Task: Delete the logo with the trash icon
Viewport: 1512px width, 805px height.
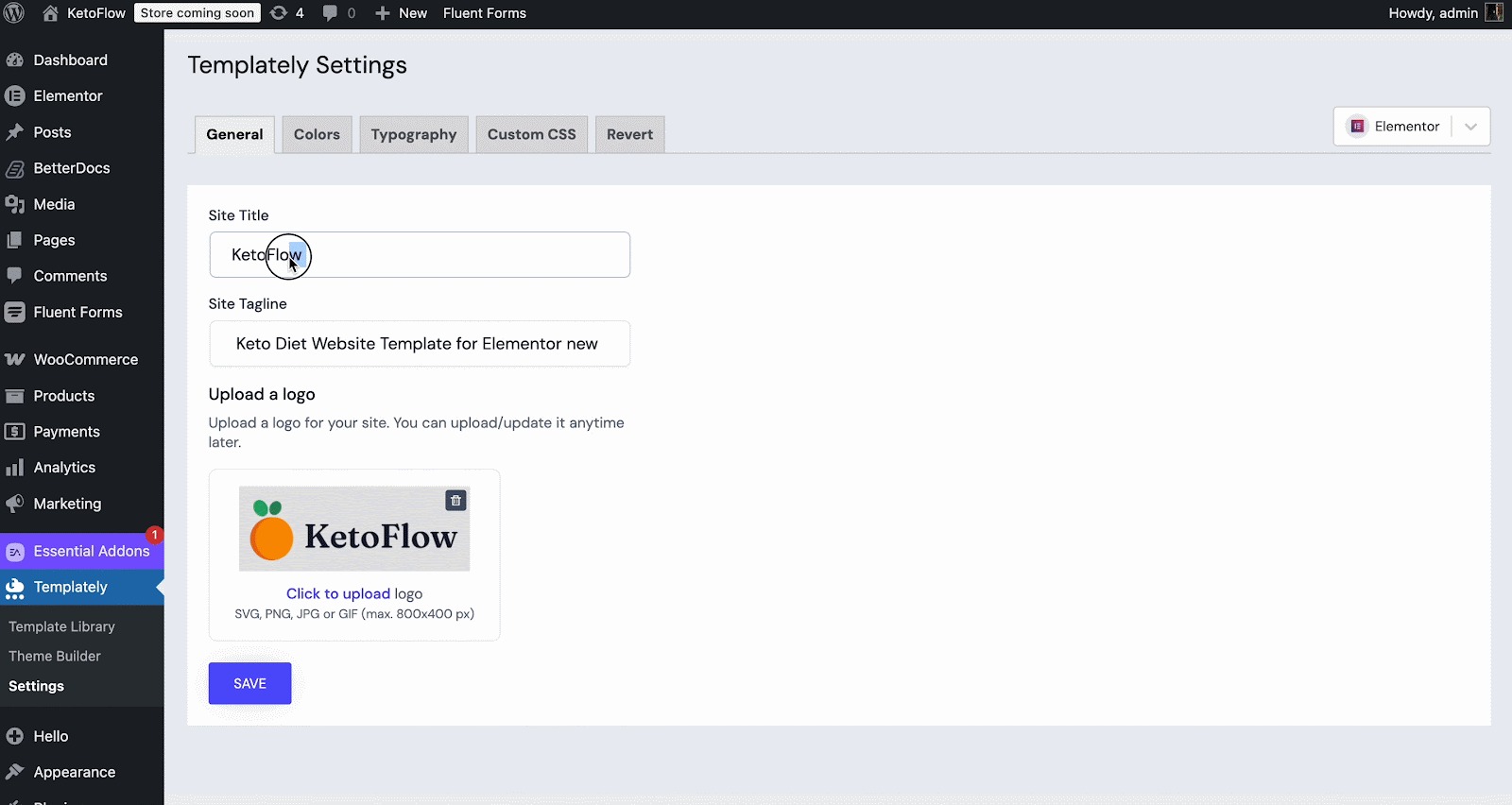Action: 455,501
